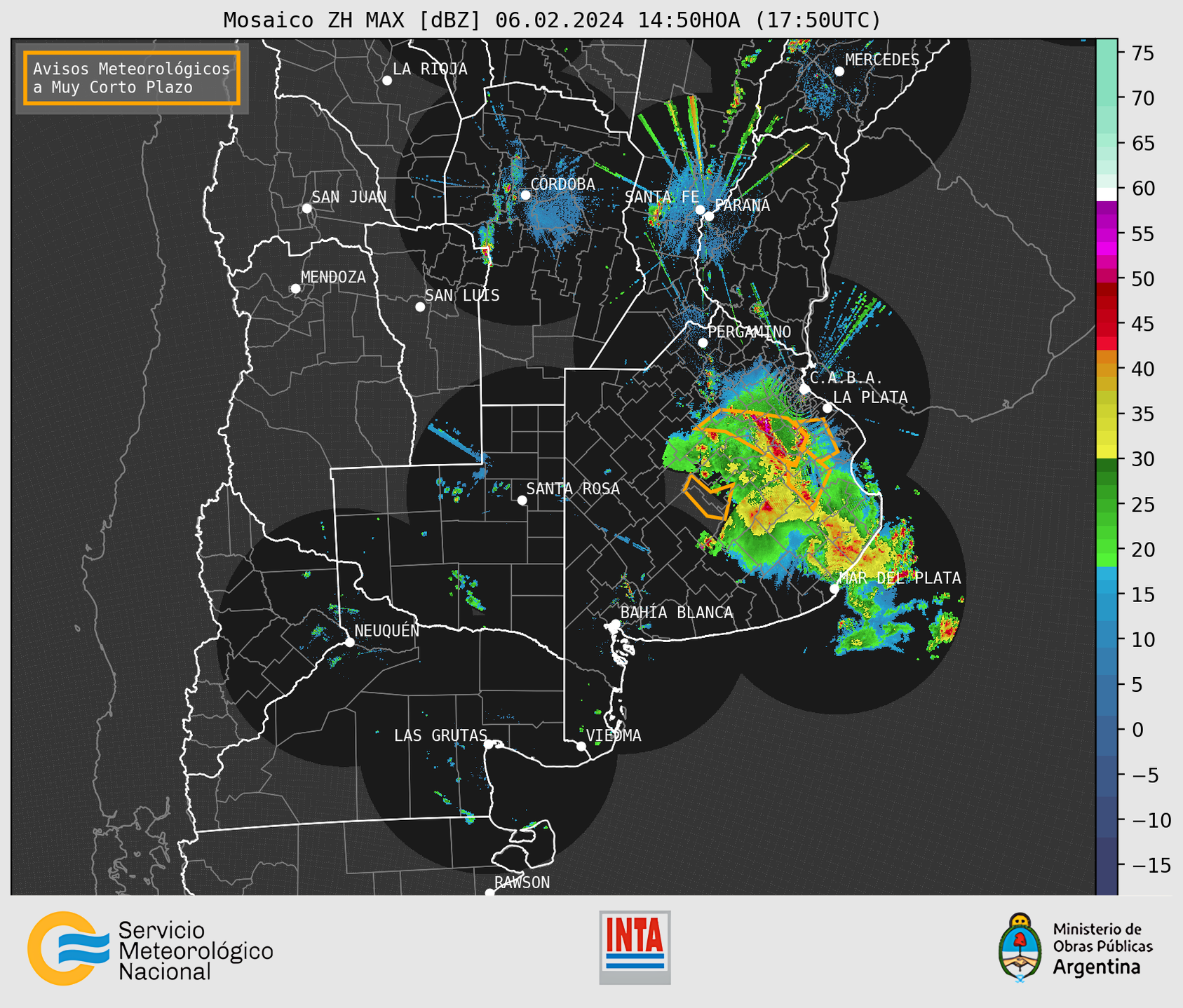This screenshot has width=1183, height=1008.
Task: Click the Argentina text under Ministerio logo
Action: (x=1097, y=967)
